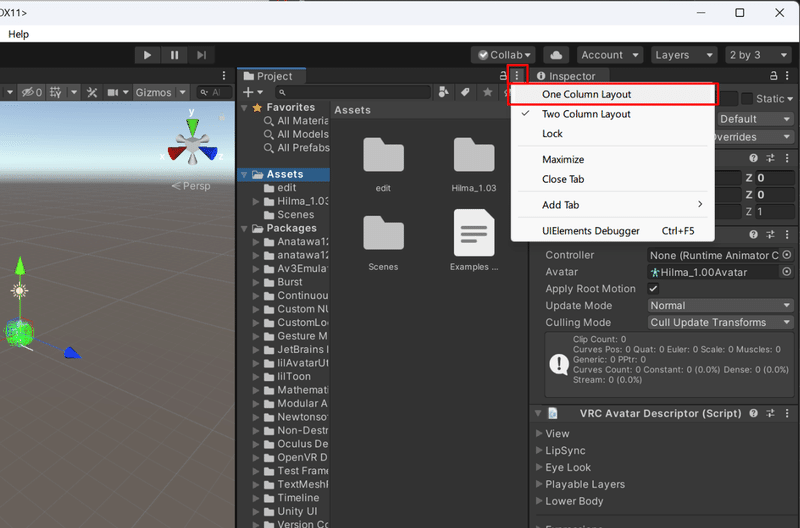Select the Maximize menu item
This screenshot has width=800, height=528.
click(x=612, y=160)
